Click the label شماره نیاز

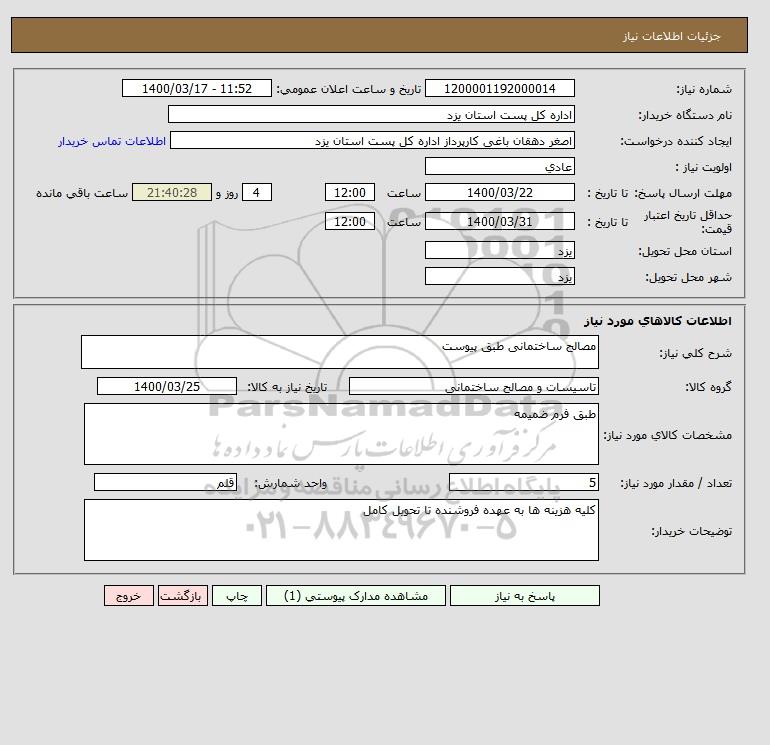704,89
